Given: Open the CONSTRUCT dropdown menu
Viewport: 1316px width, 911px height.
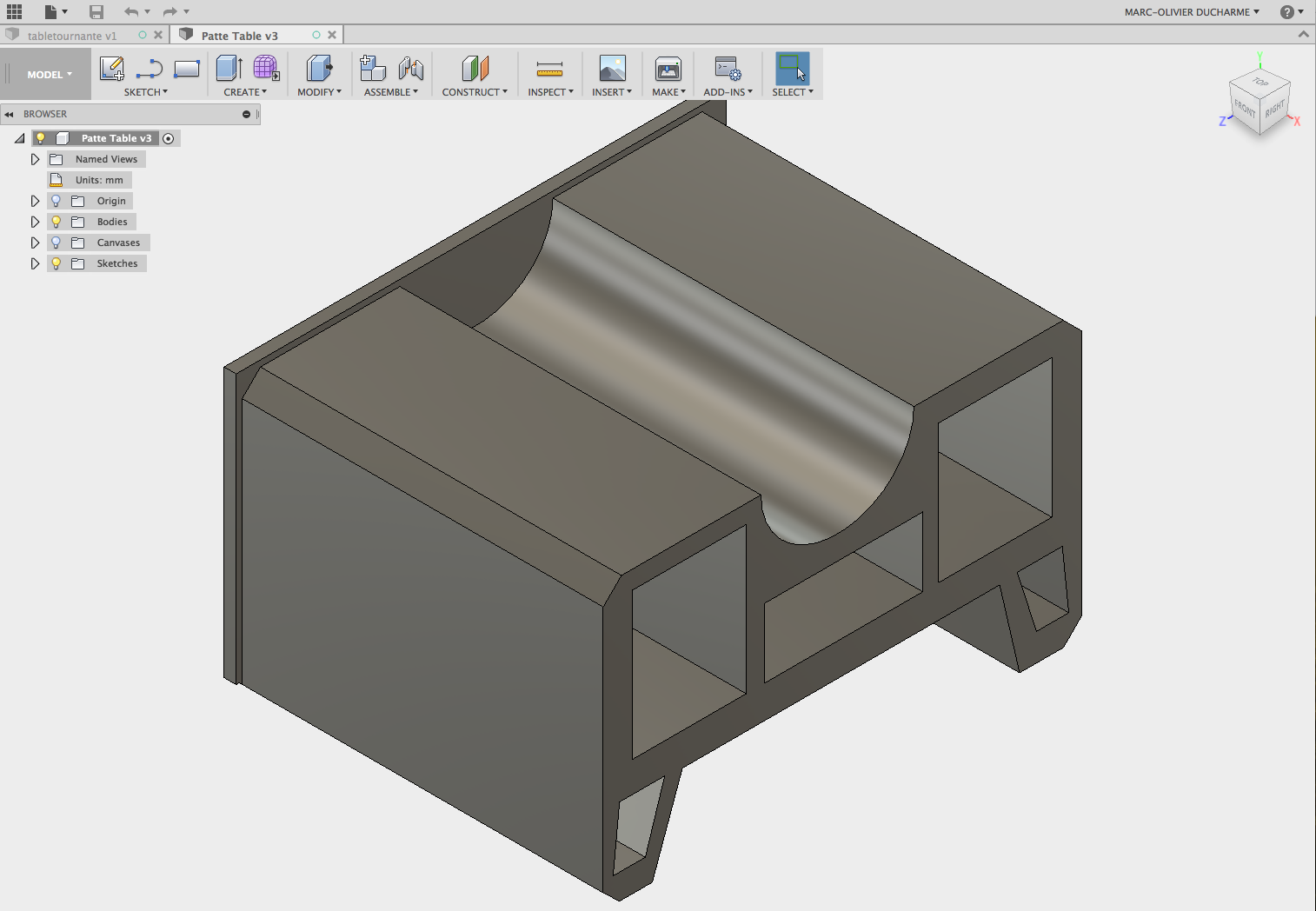Looking at the screenshot, I should point(475,92).
